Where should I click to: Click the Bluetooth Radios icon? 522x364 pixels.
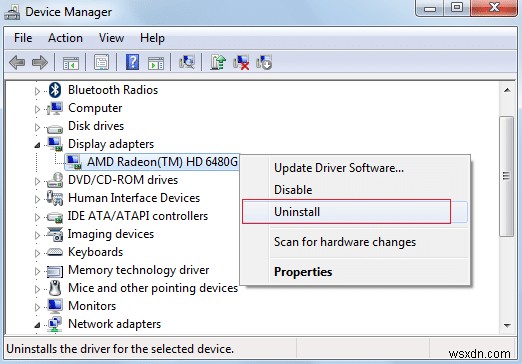tap(55, 90)
